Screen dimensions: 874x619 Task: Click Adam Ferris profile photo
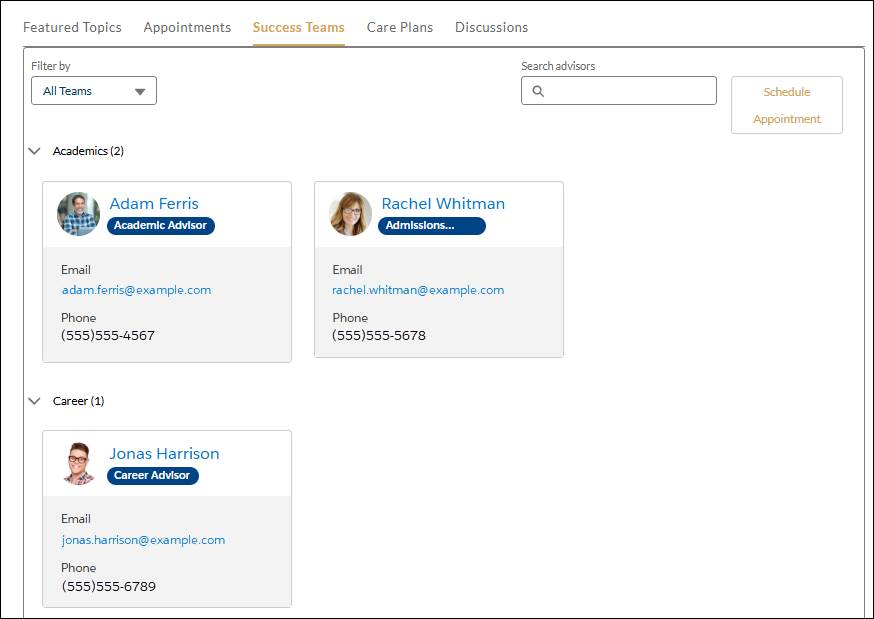pyautogui.click(x=79, y=214)
